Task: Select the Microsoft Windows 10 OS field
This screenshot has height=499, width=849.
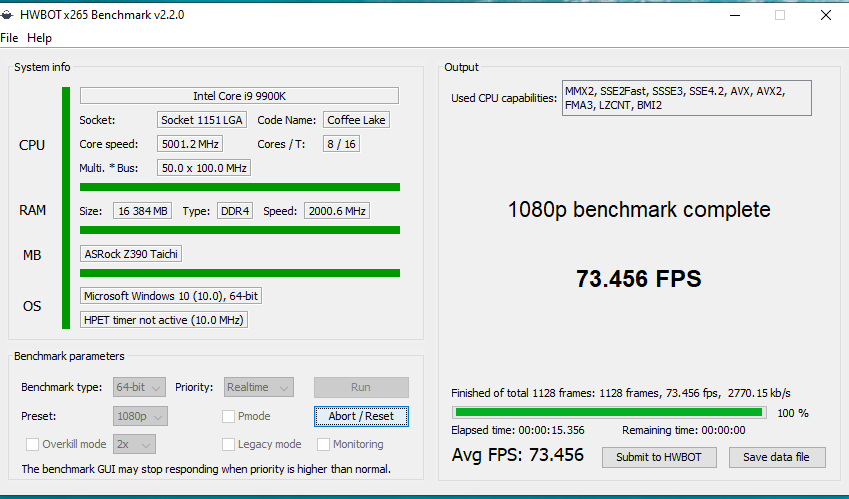Action: 171,296
